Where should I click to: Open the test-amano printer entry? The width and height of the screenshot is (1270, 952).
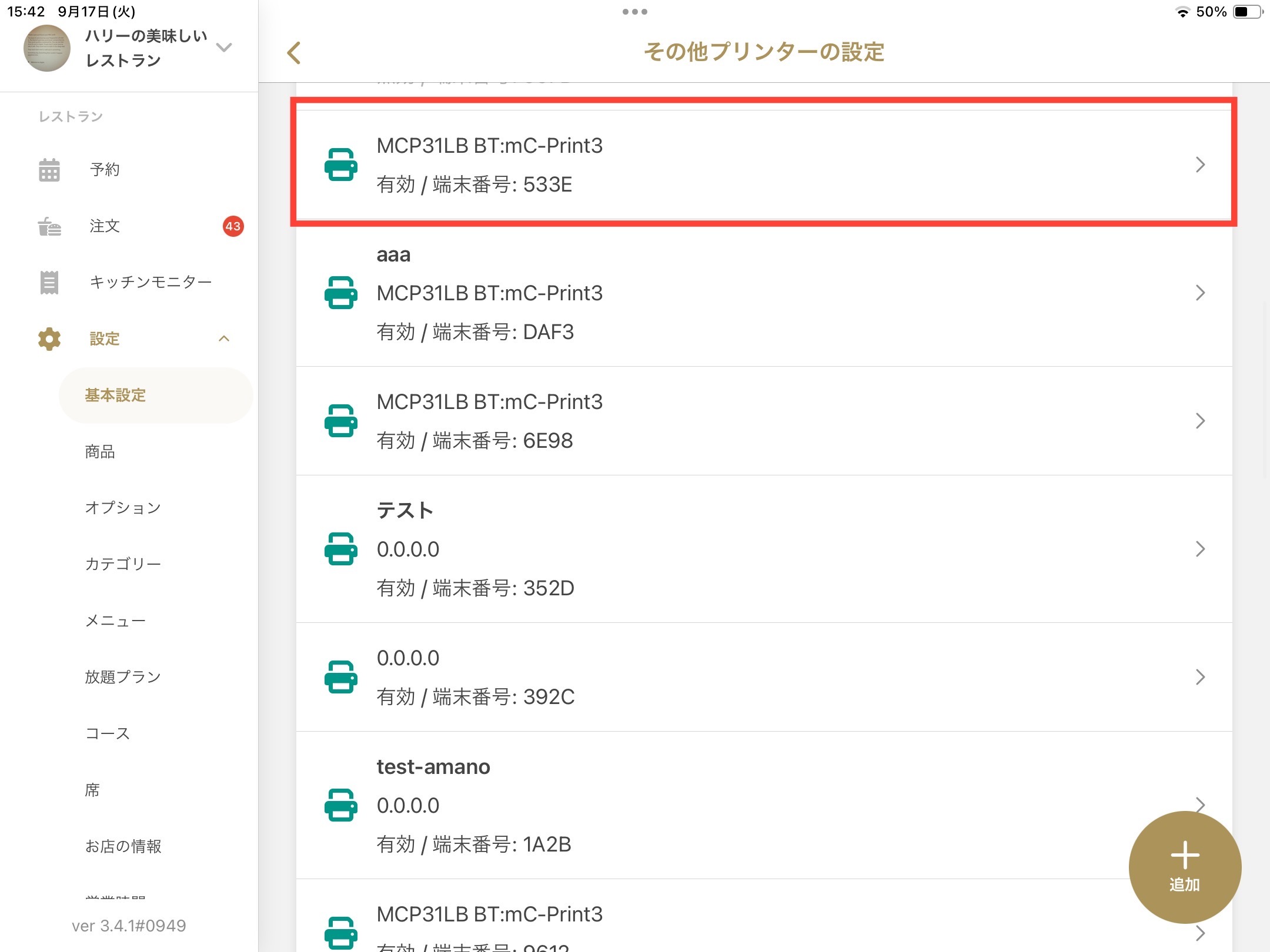point(764,806)
